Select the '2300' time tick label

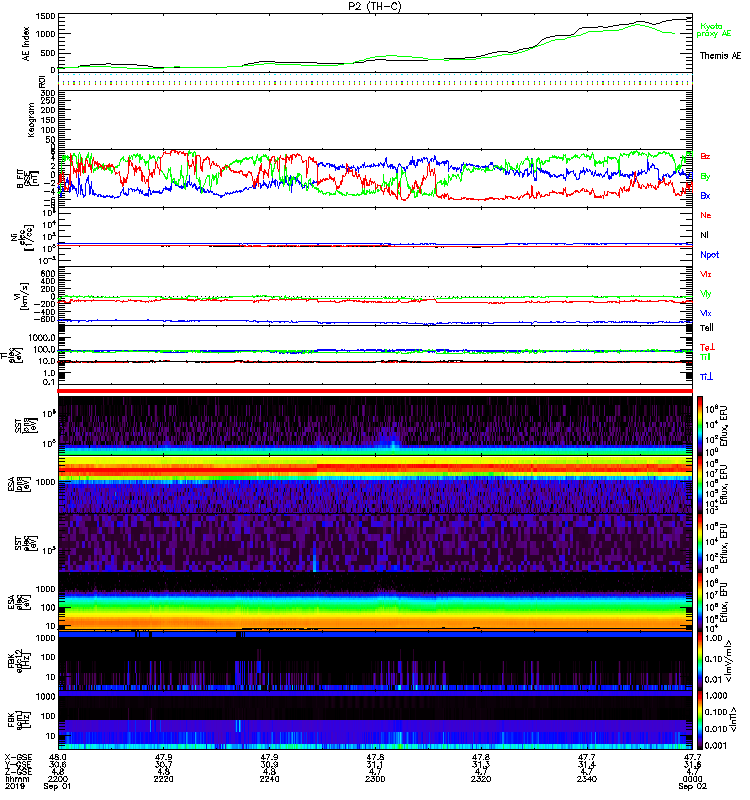(x=375, y=779)
